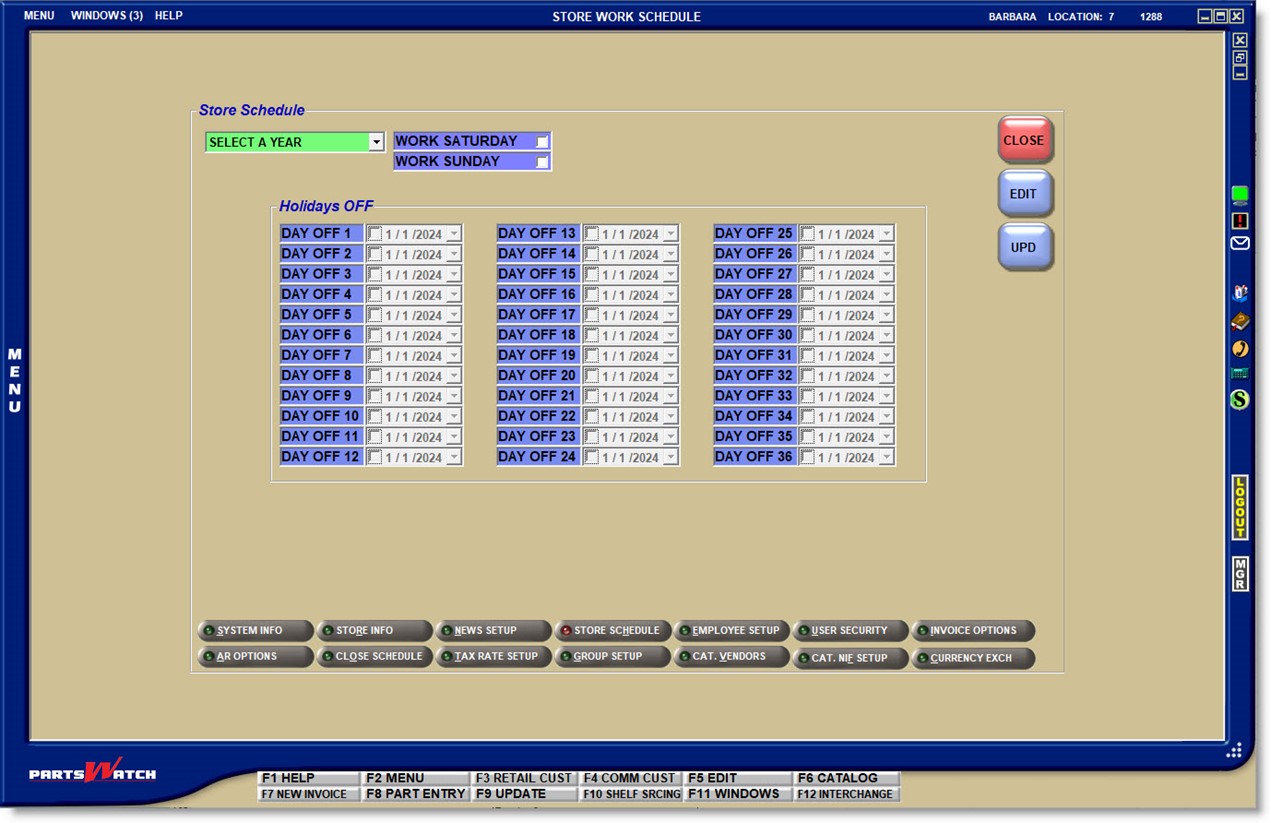Viewport: 1271px width, 823px height.
Task: Toggle the Work Sunday checkbox
Action: point(542,162)
